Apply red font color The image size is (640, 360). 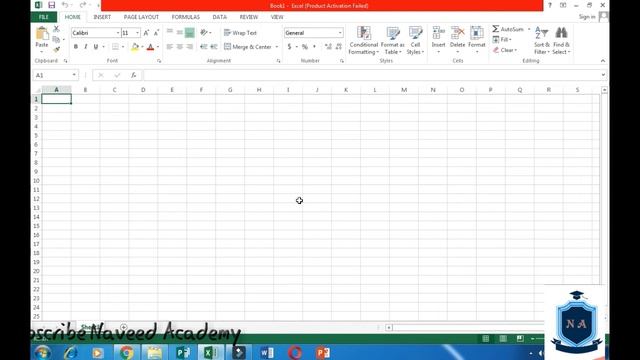point(150,47)
